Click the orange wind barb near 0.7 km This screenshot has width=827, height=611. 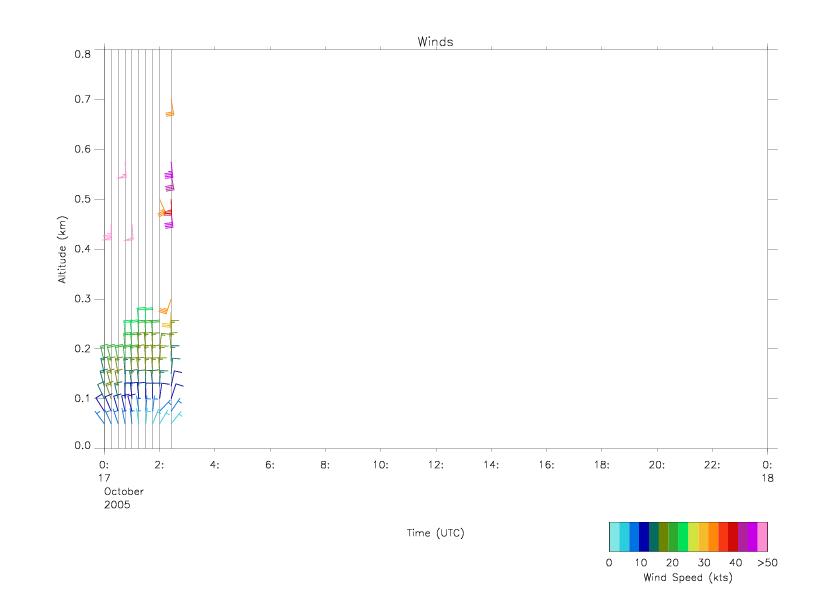point(170,108)
